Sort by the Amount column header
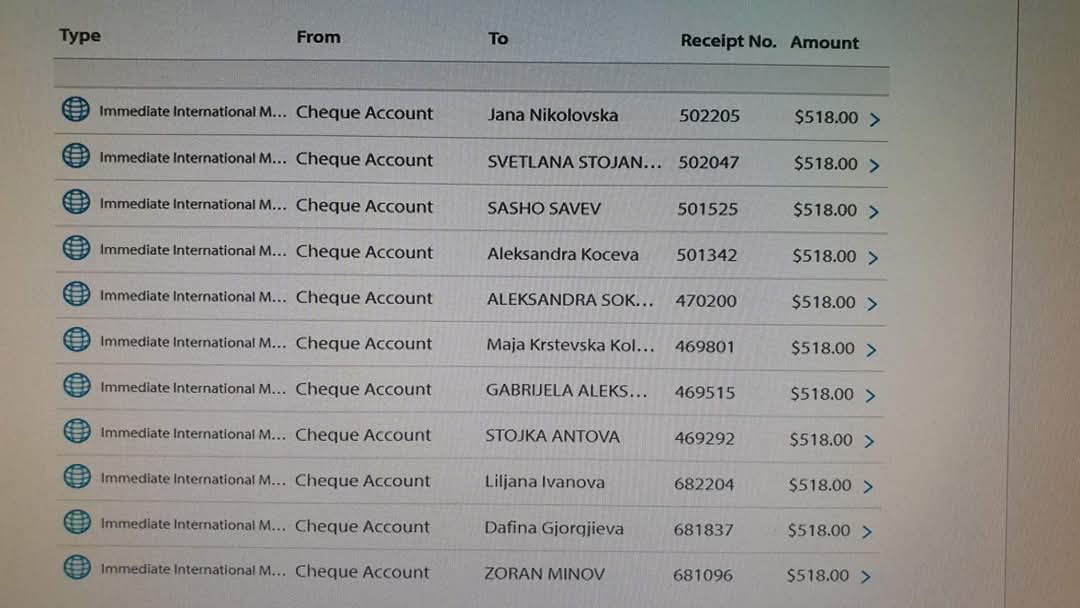Viewport: 1080px width, 608px height. (x=824, y=42)
